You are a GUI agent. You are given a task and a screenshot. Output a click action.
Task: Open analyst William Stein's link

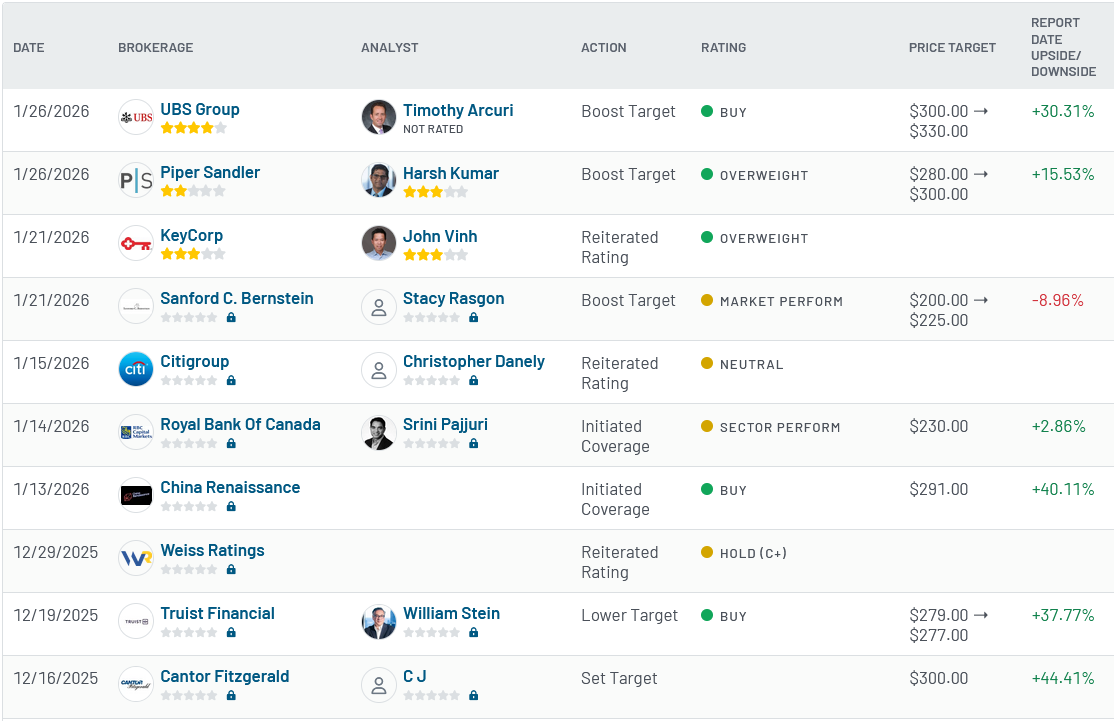point(452,614)
